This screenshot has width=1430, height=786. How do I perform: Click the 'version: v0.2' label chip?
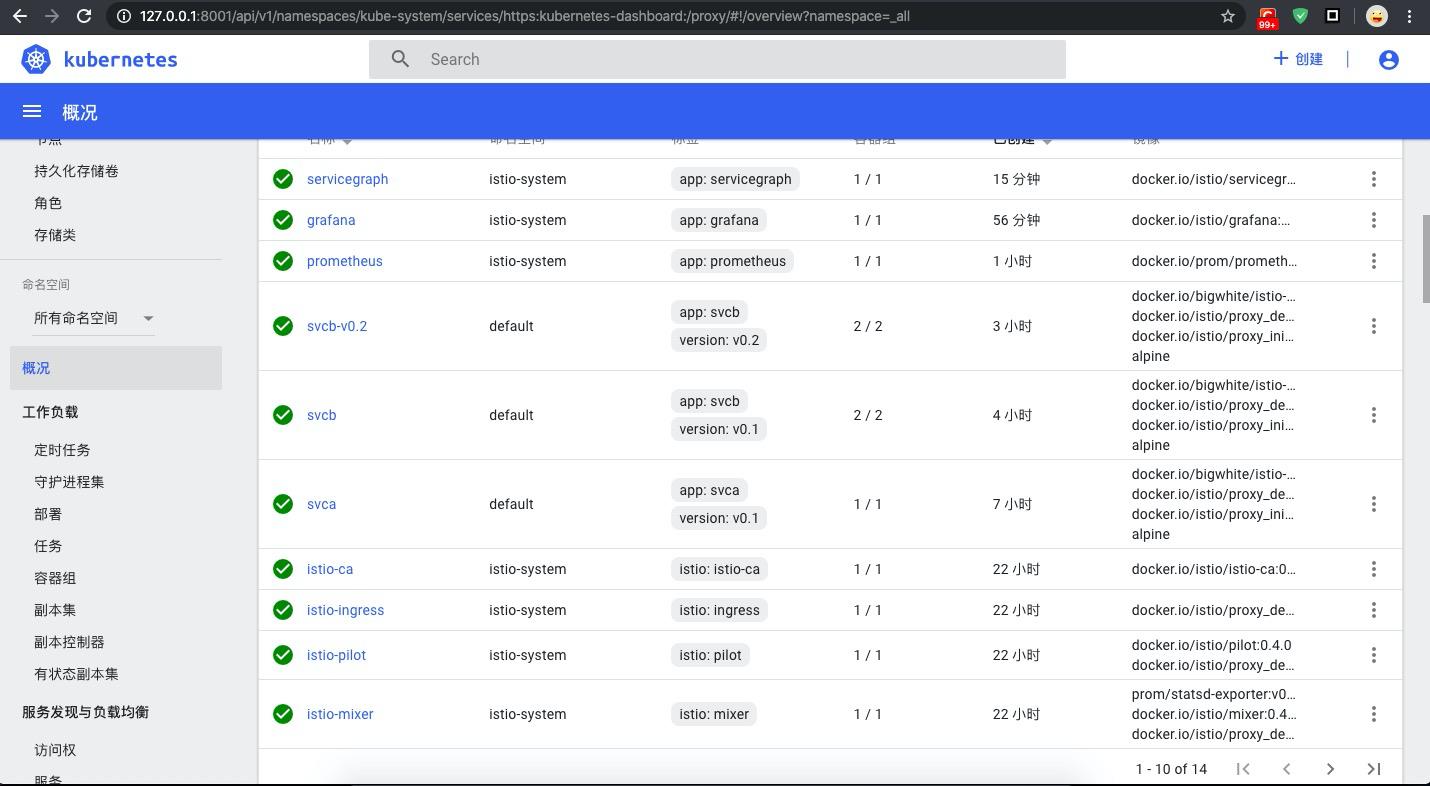(719, 340)
